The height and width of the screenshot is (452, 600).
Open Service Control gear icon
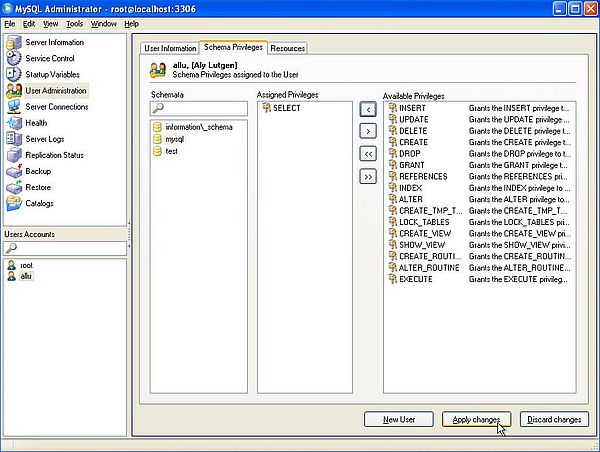click(14, 59)
